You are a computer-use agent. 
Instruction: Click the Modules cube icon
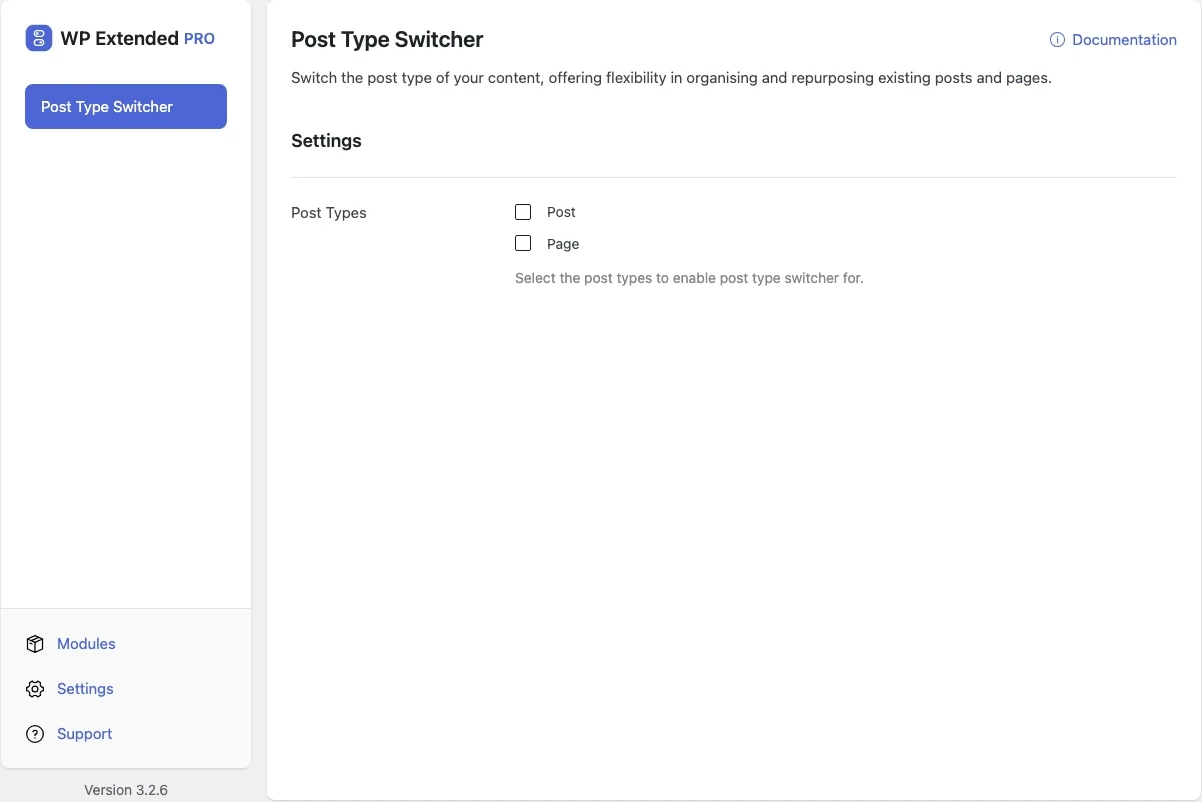pos(35,644)
